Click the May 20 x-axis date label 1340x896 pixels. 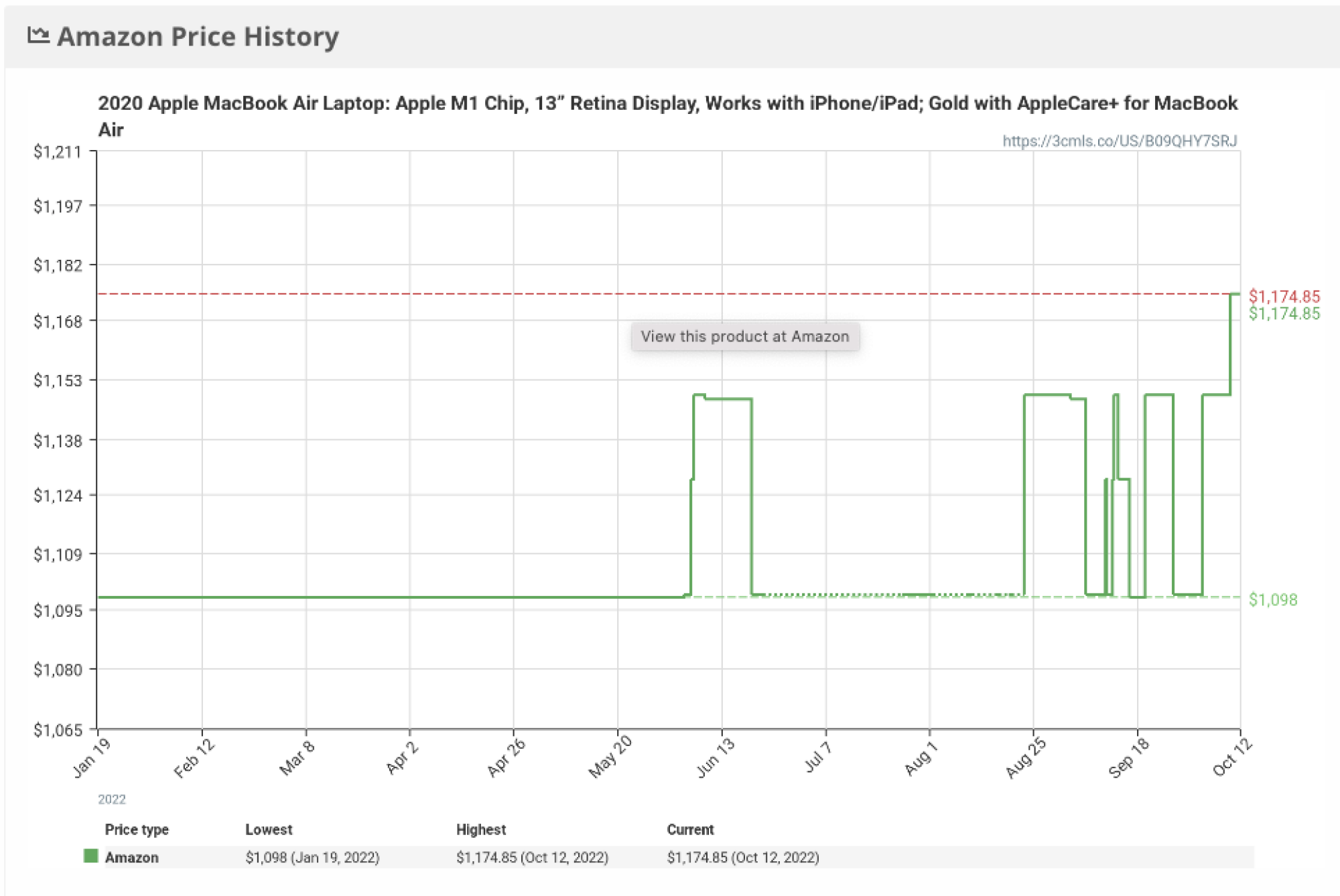610,757
